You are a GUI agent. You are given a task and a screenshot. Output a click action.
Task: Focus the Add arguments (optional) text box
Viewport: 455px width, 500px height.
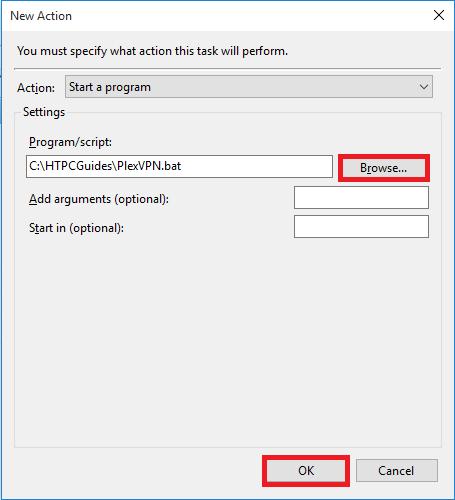361,198
